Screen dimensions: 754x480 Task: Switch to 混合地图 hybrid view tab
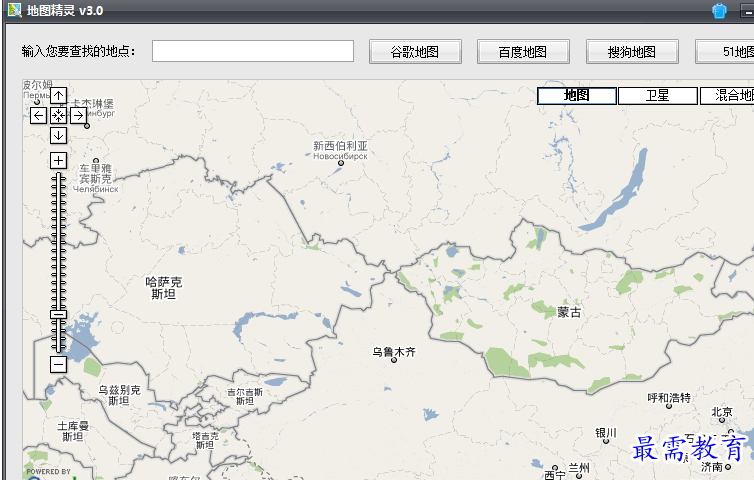click(728, 95)
